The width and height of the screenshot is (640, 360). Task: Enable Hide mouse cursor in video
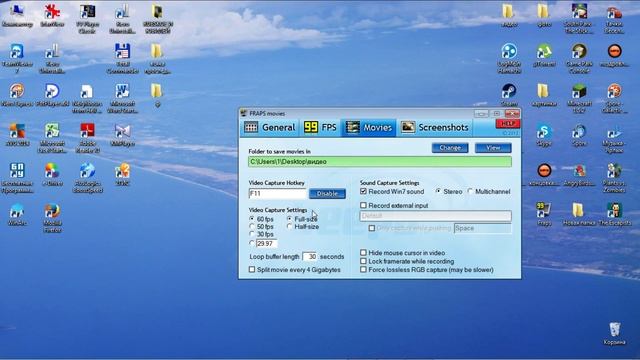coord(363,253)
